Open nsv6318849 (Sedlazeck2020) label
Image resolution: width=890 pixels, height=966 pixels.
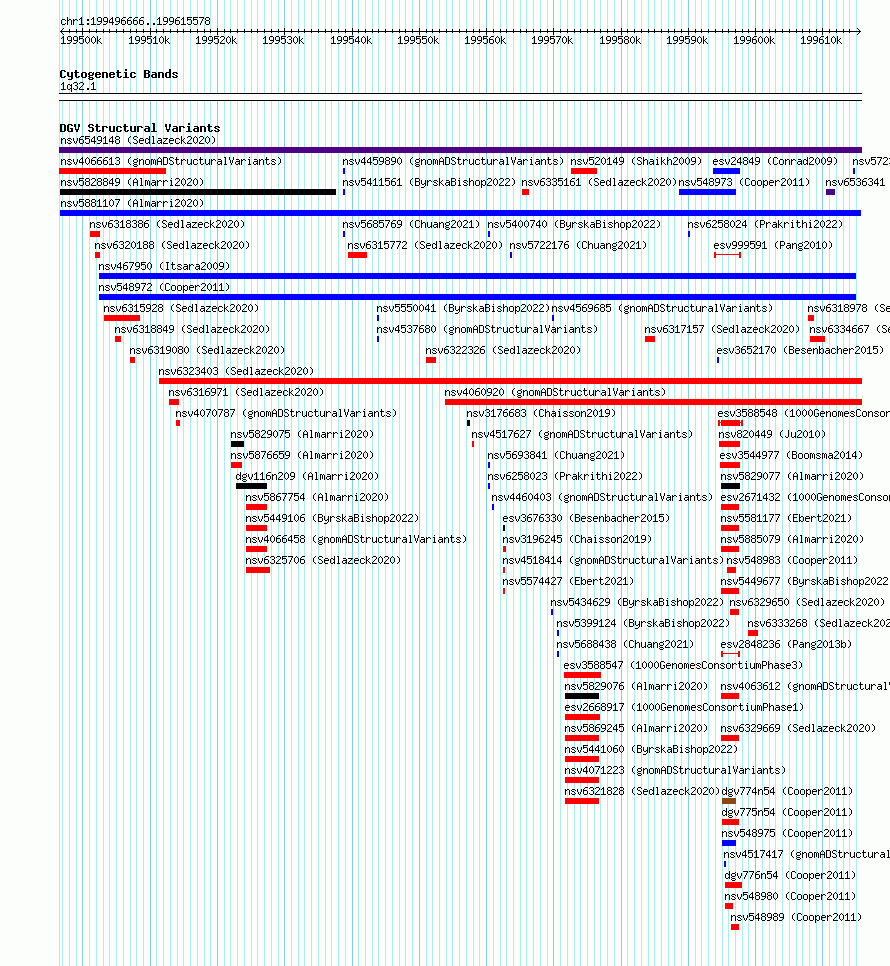192,329
